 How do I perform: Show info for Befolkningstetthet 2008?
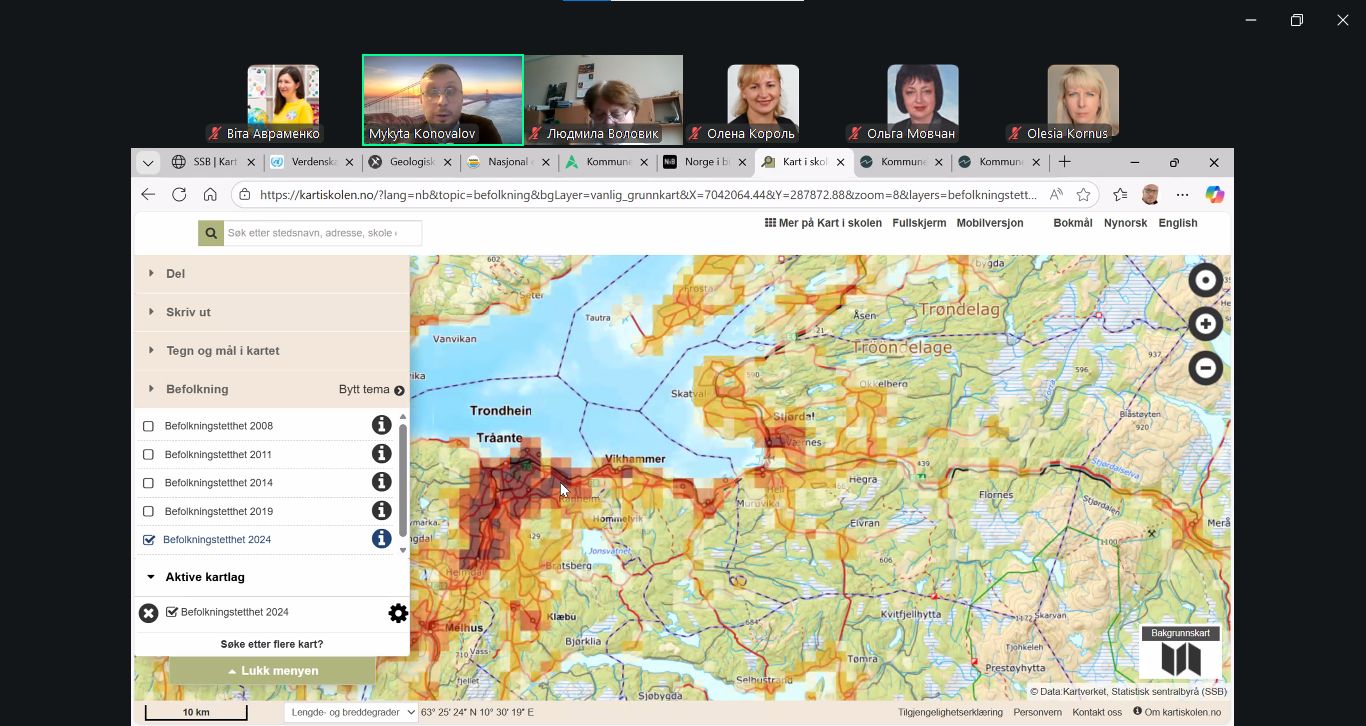381,425
